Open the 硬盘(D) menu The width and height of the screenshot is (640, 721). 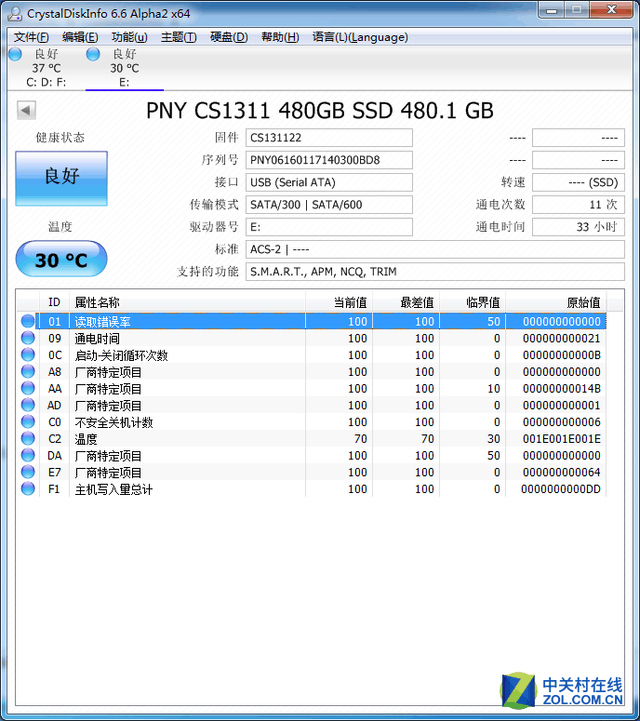pyautogui.click(x=229, y=37)
